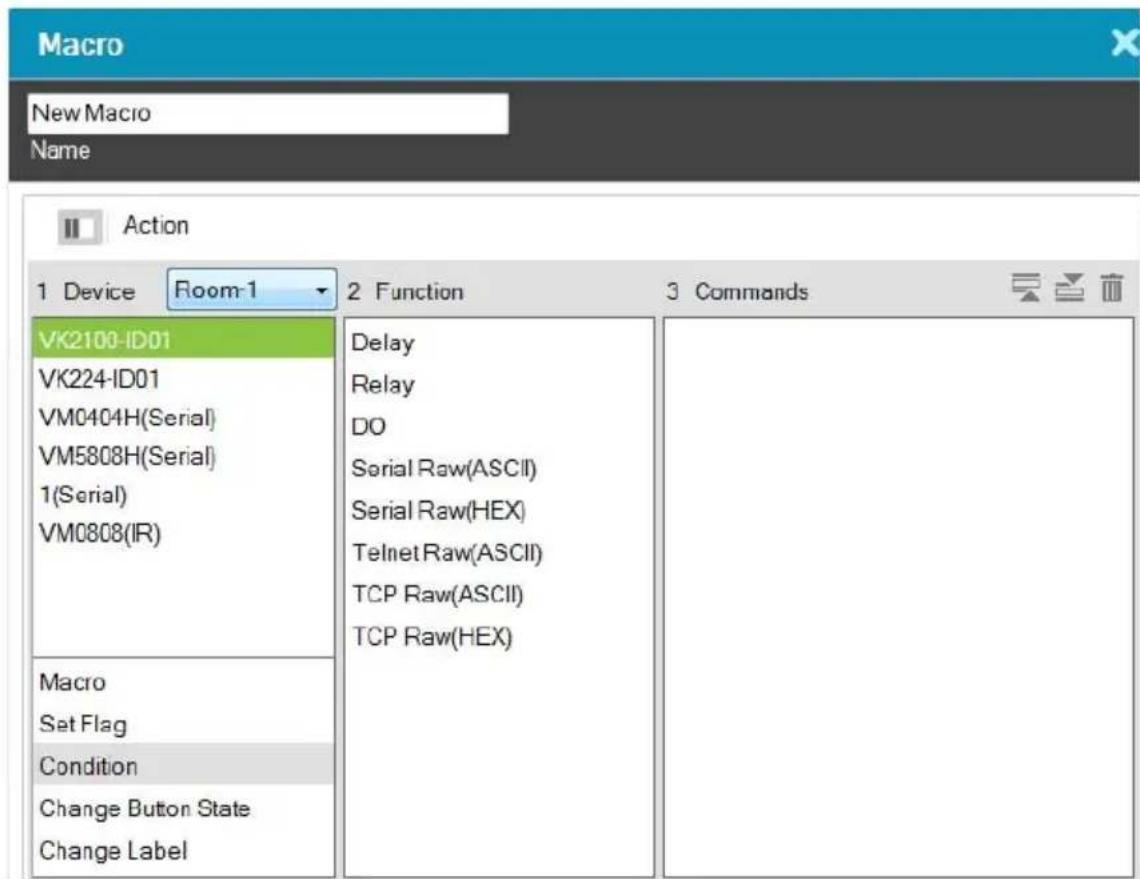The image size is (1140, 879).
Task: Pick the 1(Serial) device
Action: (x=183, y=494)
